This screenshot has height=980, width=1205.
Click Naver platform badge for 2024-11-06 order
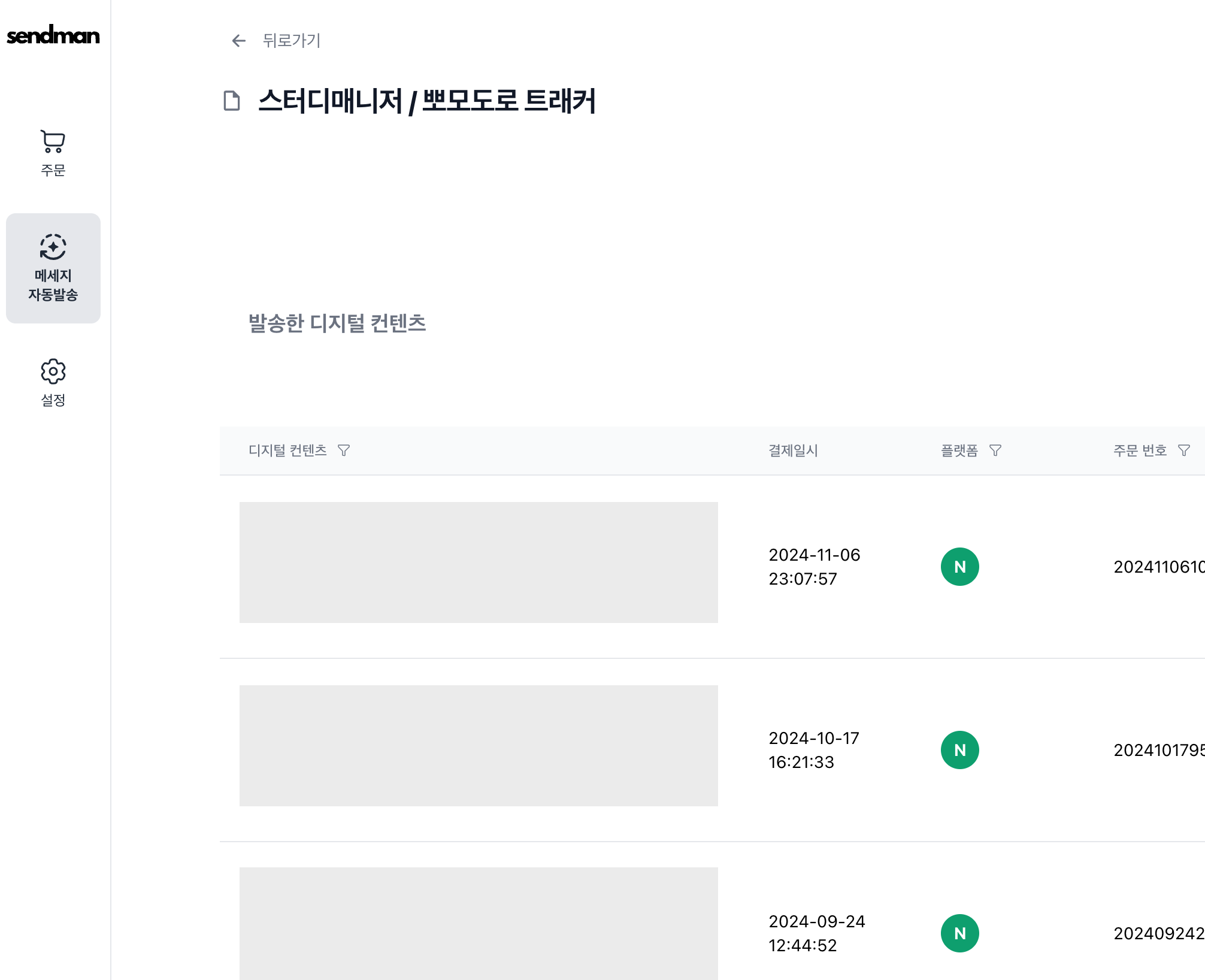coord(960,567)
